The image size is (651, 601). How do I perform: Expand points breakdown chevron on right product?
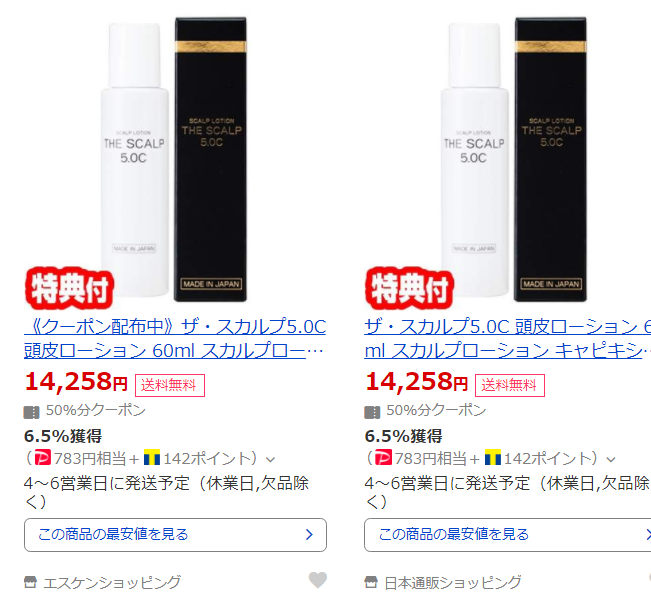click(x=611, y=459)
